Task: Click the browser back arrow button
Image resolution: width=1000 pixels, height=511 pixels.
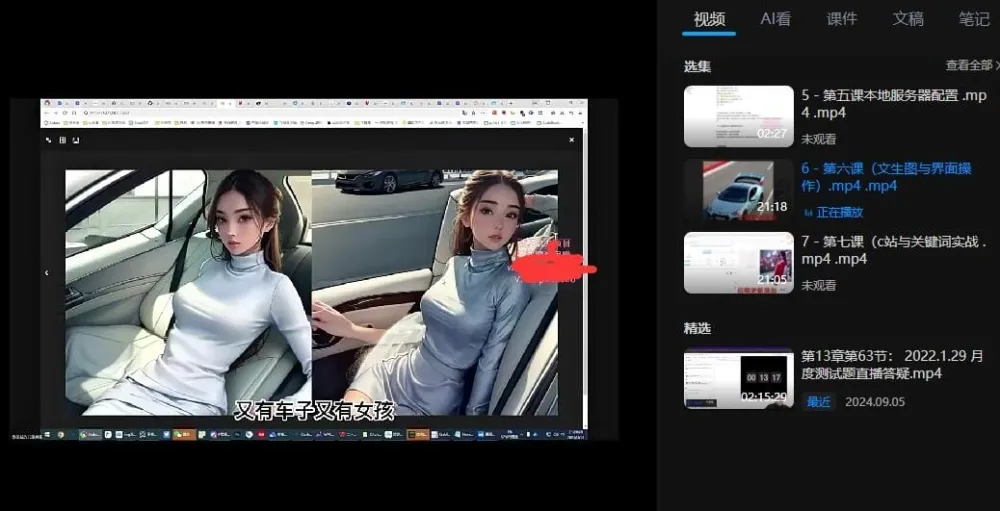Action: [x=47, y=112]
